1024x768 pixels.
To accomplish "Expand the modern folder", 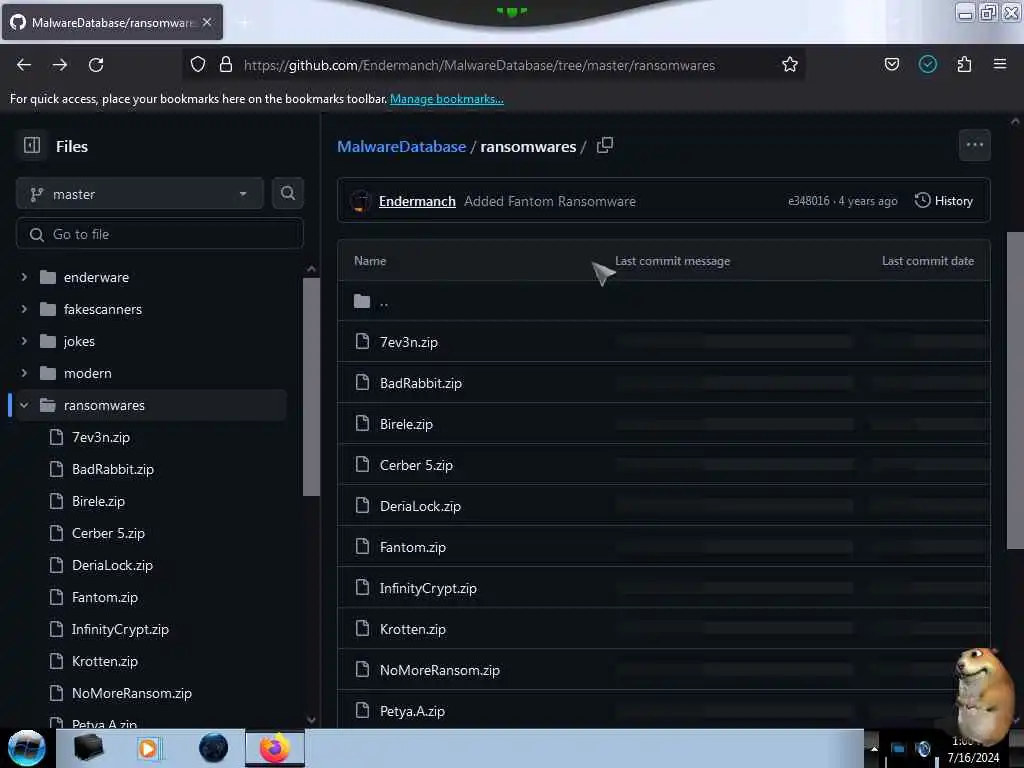I will (24, 373).
